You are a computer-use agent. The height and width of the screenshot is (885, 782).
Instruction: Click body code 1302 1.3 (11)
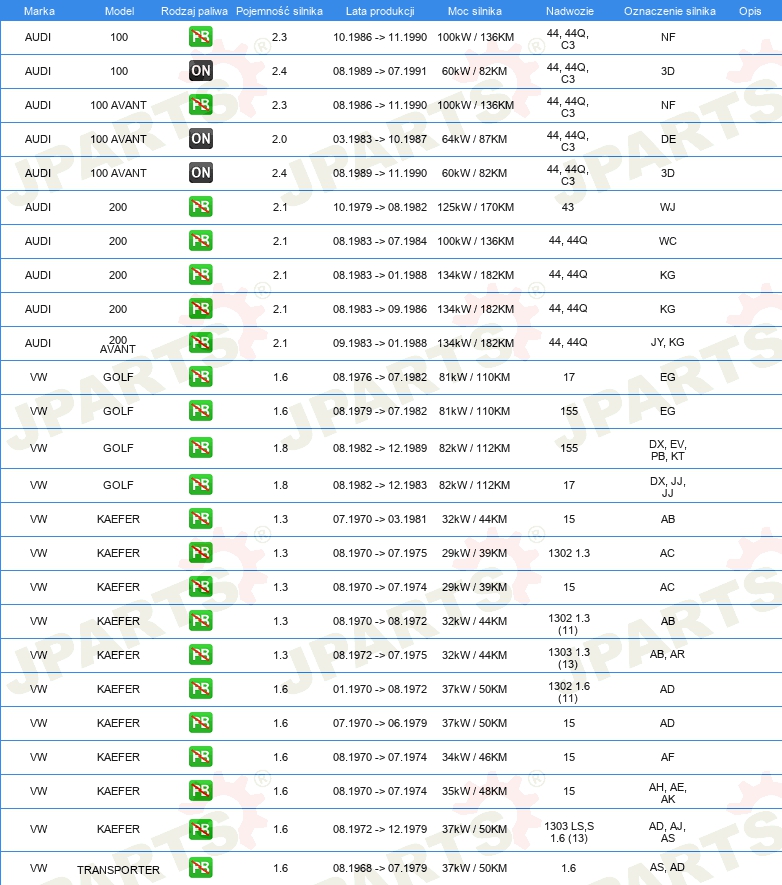pyautogui.click(x=569, y=624)
